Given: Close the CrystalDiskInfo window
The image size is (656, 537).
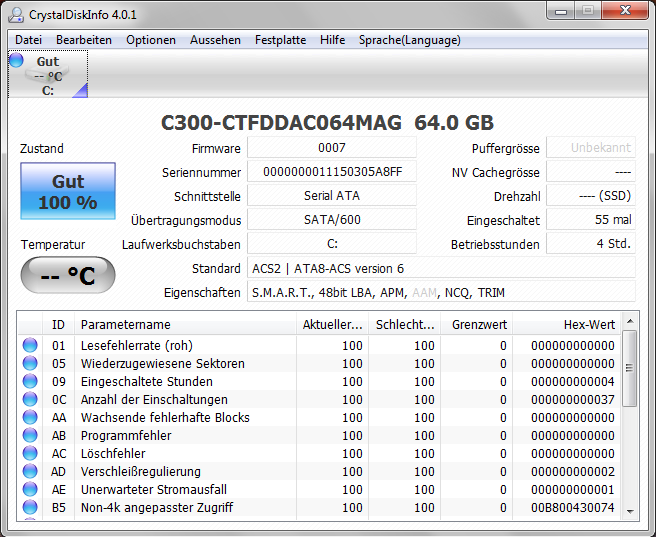Looking at the screenshot, I should tap(625, 10).
